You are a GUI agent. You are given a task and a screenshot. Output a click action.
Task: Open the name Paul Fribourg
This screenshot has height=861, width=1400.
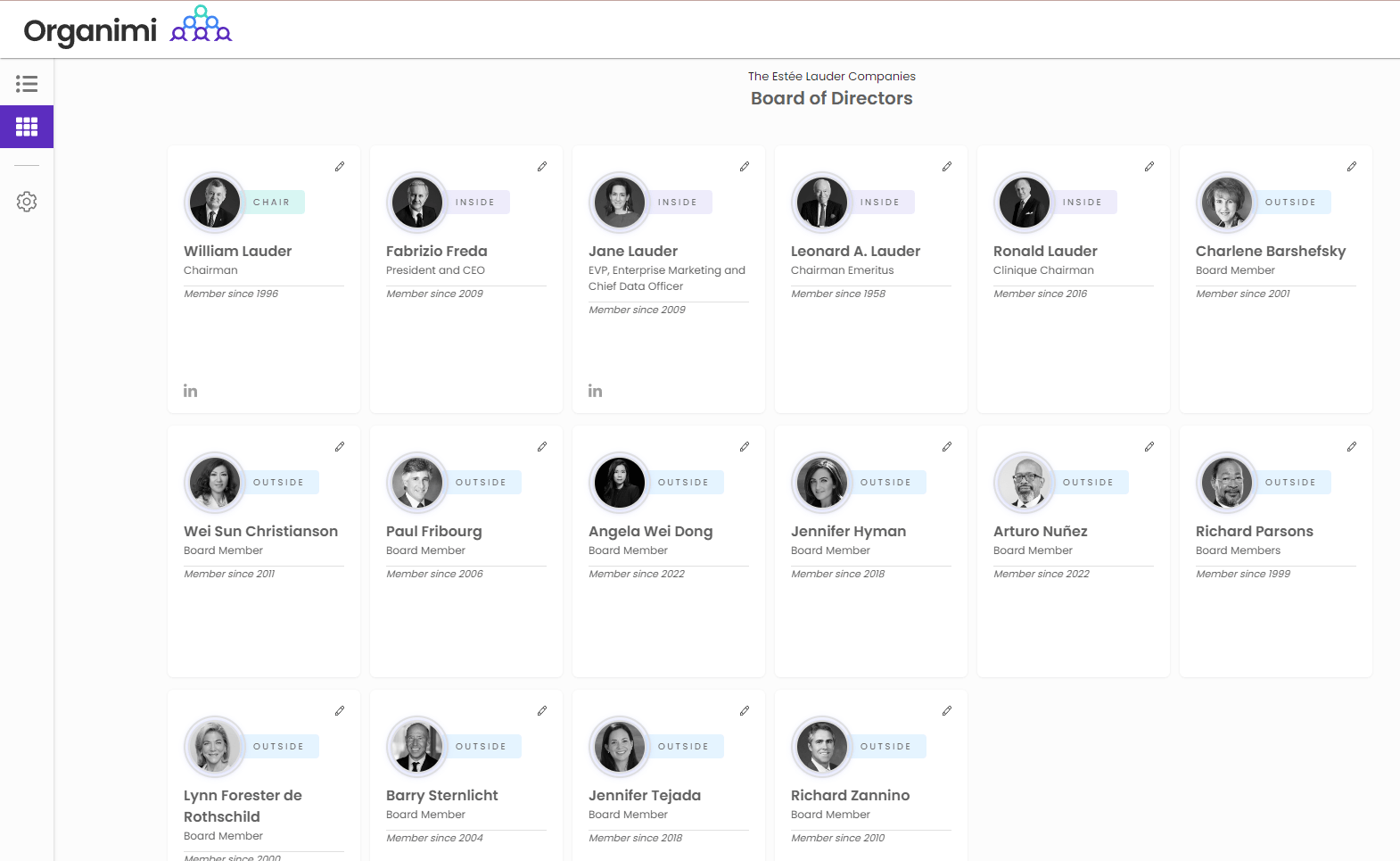(x=434, y=532)
